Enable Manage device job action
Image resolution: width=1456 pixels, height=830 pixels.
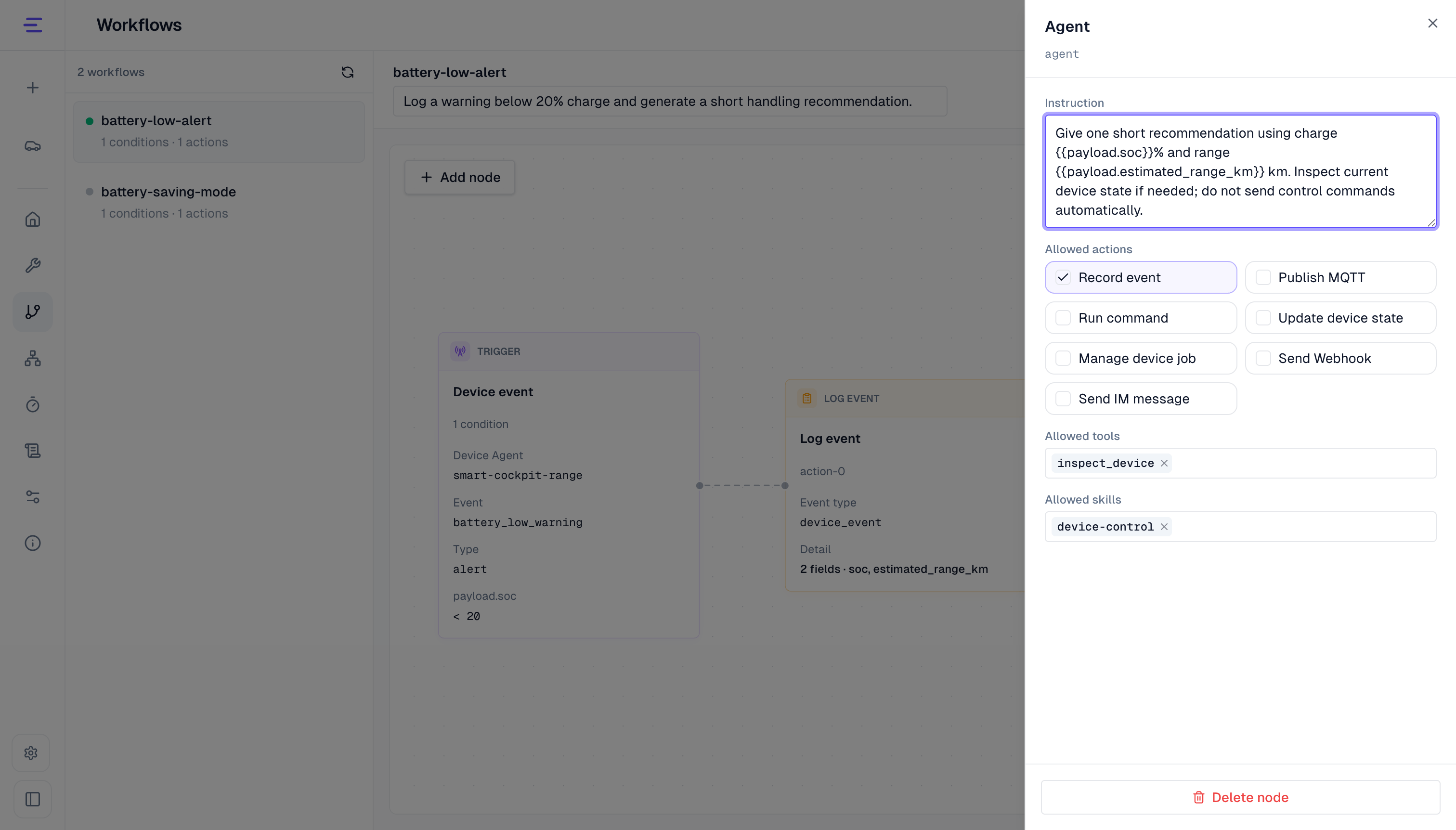1140,359
